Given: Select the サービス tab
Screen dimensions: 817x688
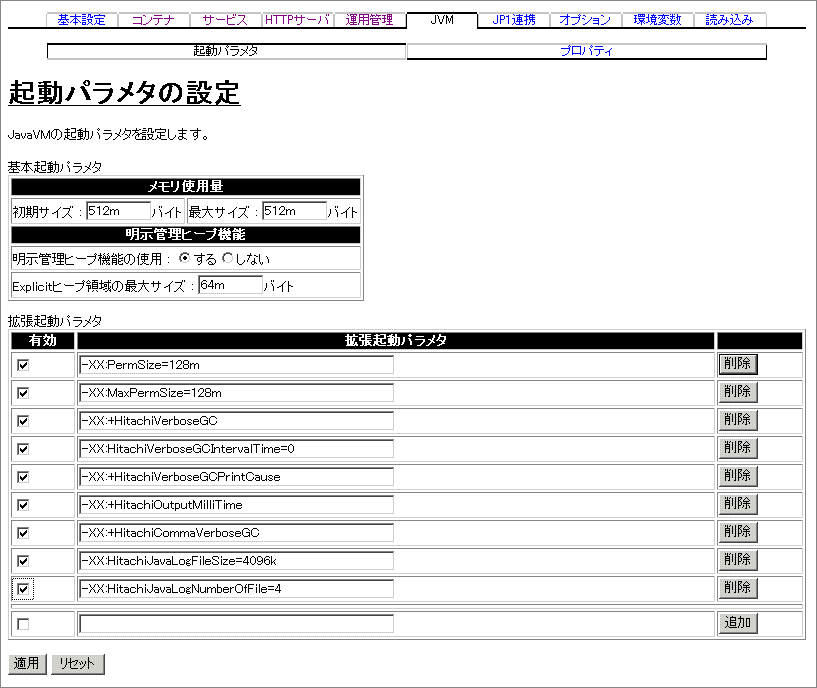Looking at the screenshot, I should click(x=224, y=19).
